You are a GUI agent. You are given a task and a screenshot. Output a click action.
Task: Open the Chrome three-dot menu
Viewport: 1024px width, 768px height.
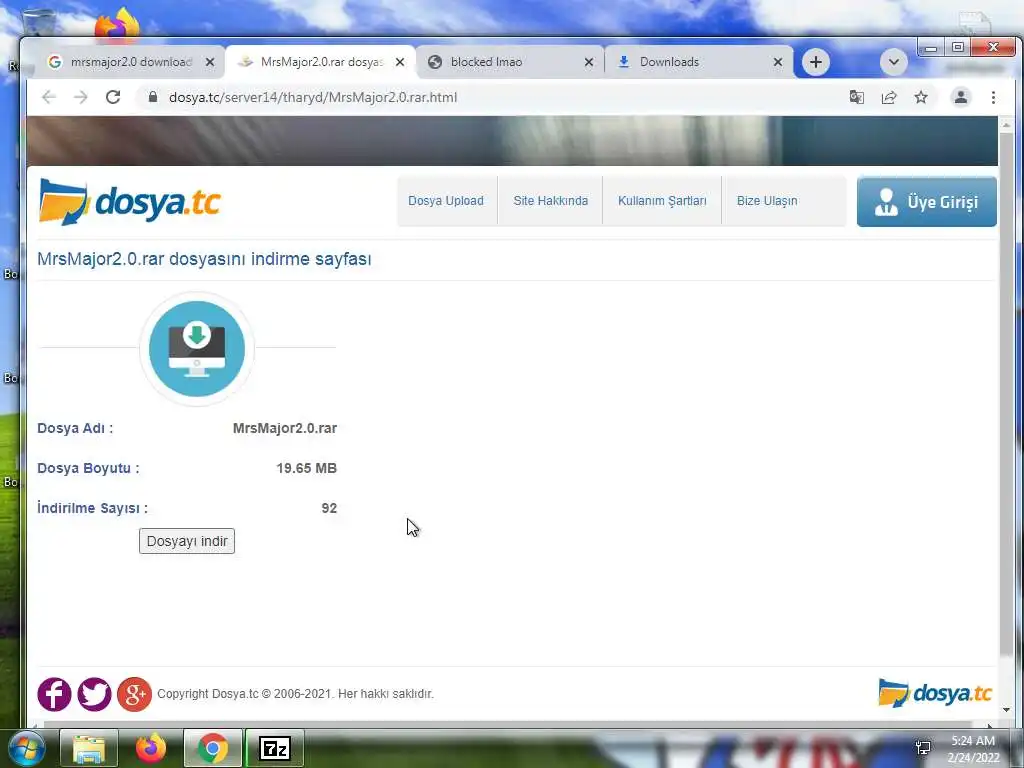click(x=993, y=97)
